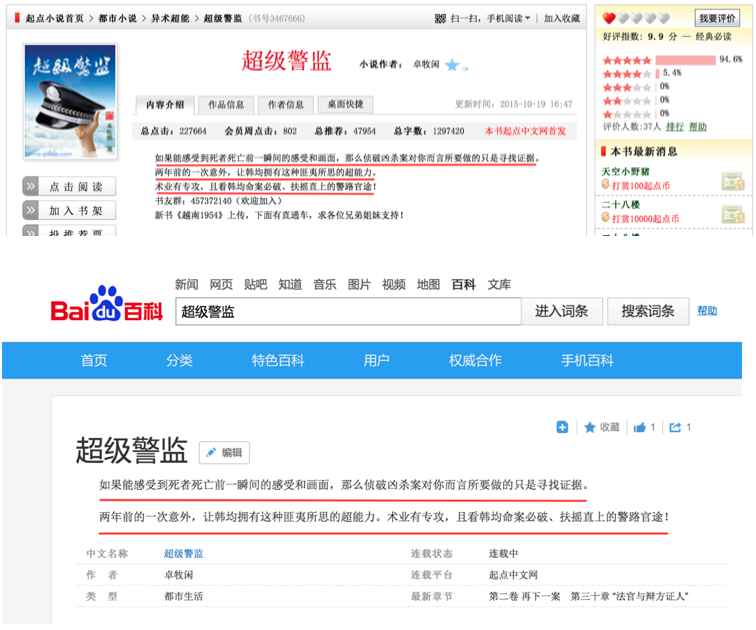Click the five-star rating row
Screen dimensions: 756x630
[x=673, y=60]
